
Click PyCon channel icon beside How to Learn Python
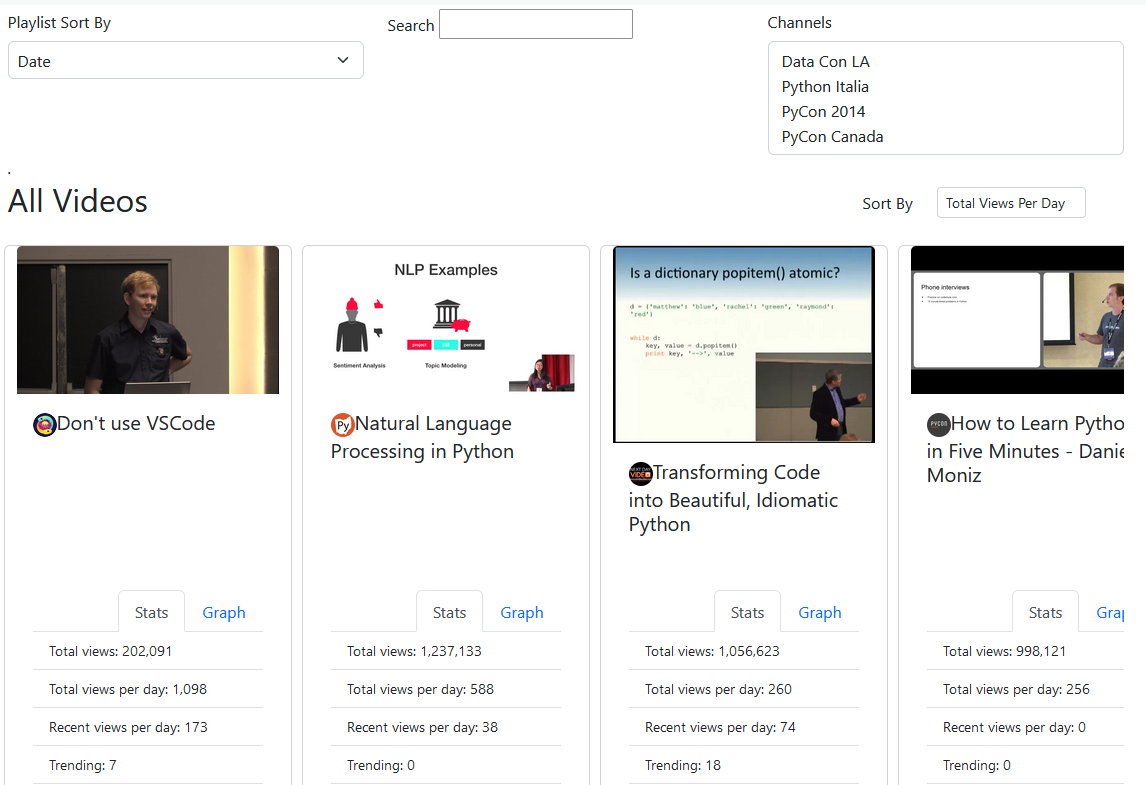point(938,425)
